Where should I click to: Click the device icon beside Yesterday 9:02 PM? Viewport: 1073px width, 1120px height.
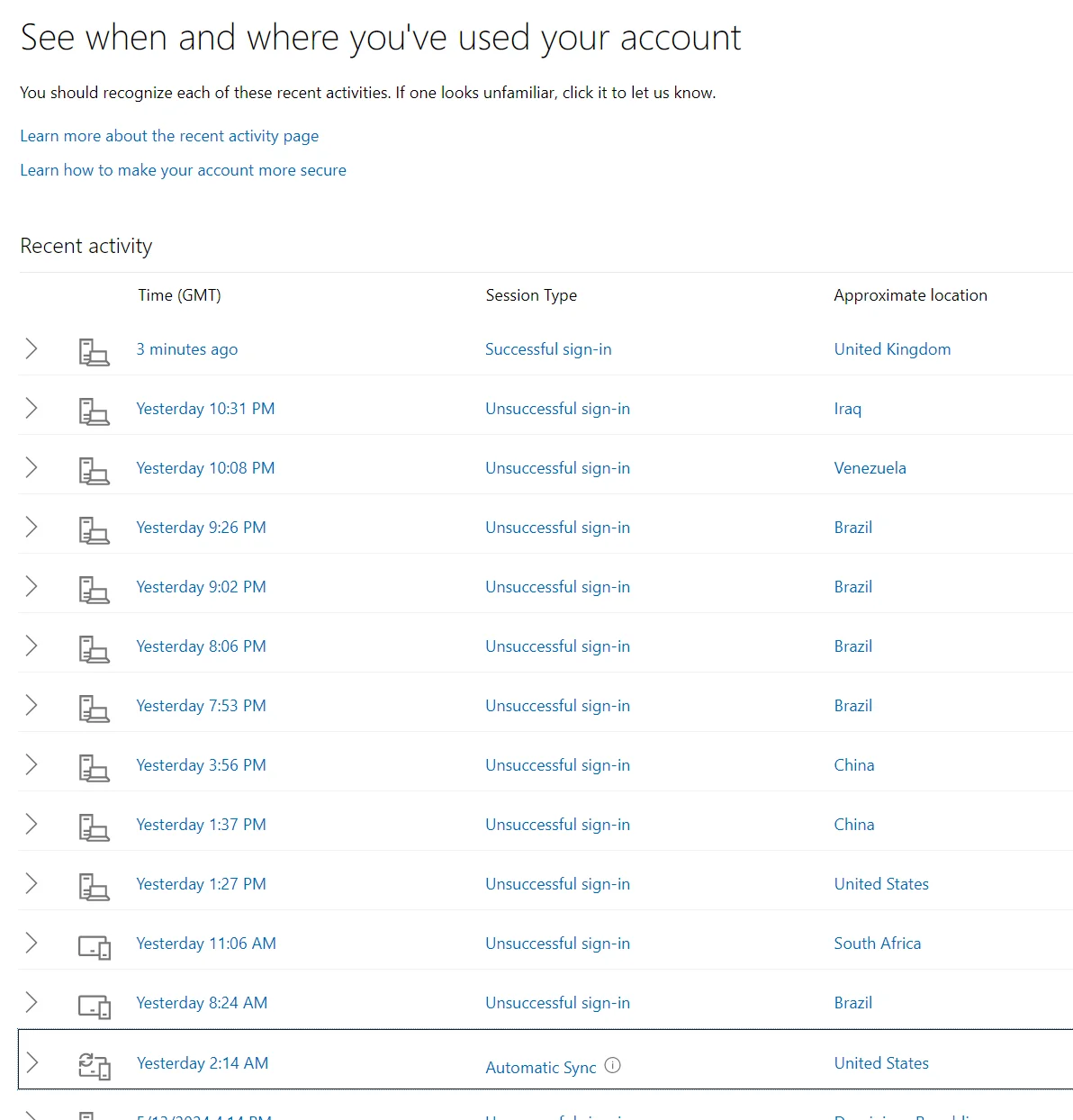click(94, 589)
